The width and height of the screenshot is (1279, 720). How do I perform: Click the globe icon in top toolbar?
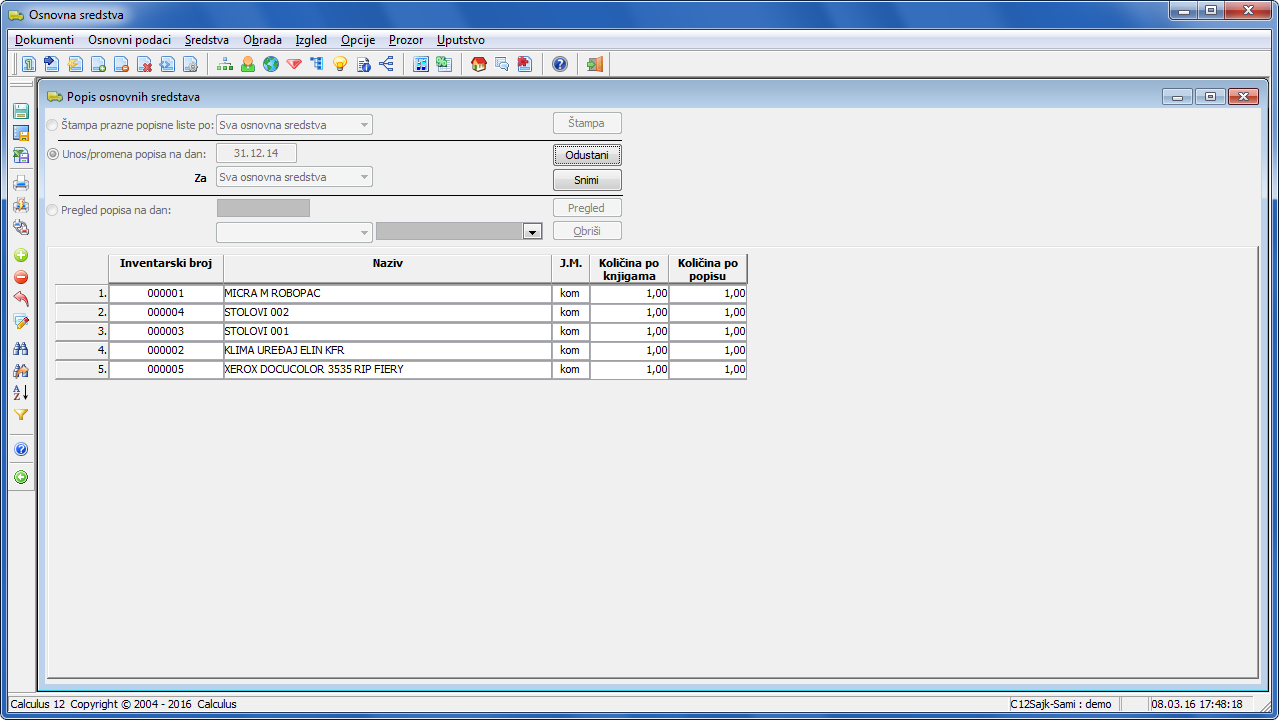(271, 65)
